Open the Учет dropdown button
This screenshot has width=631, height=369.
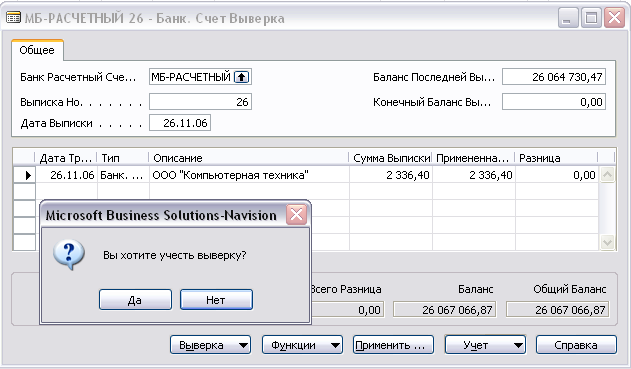[485, 345]
